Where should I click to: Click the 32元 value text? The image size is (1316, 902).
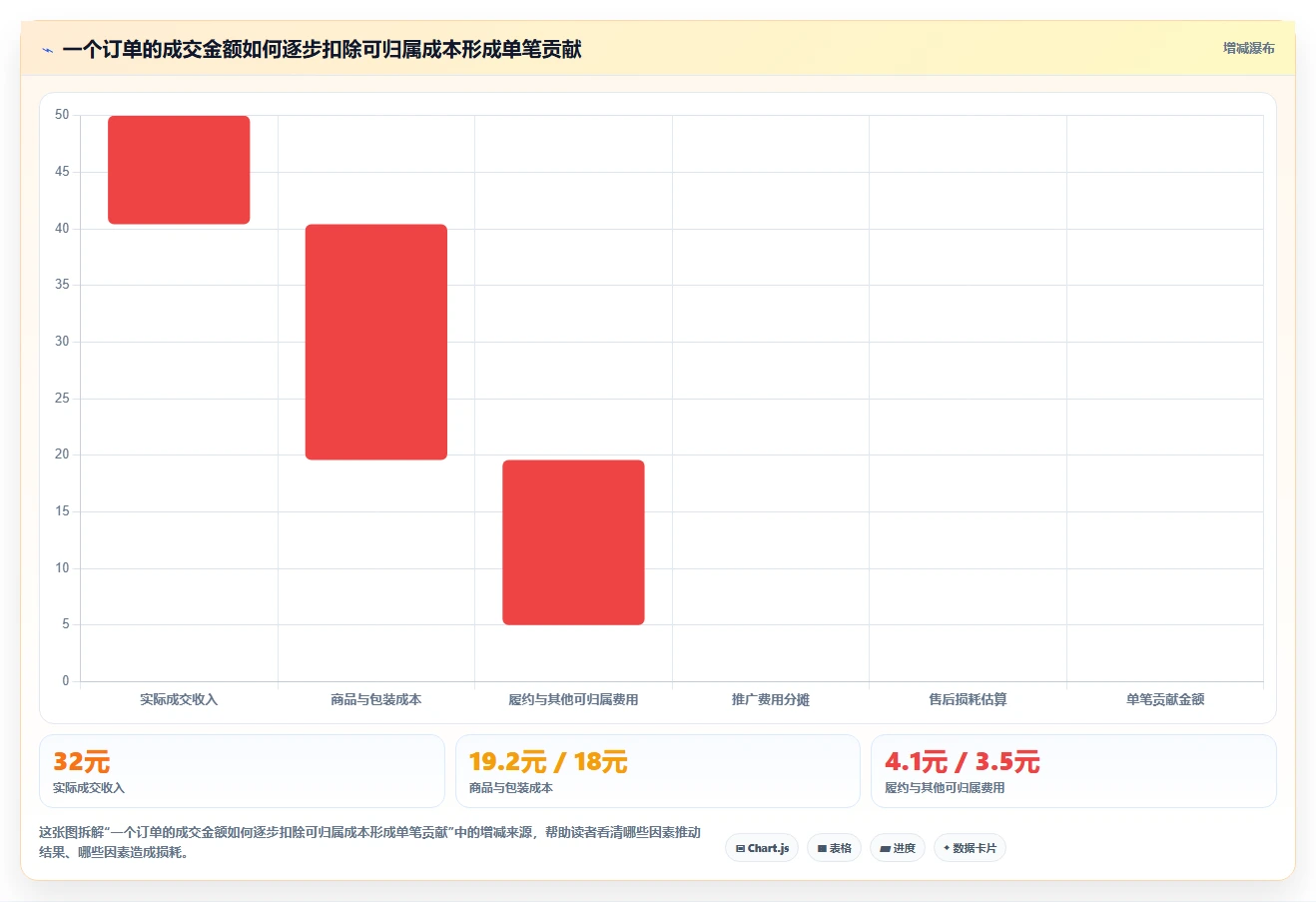(81, 761)
